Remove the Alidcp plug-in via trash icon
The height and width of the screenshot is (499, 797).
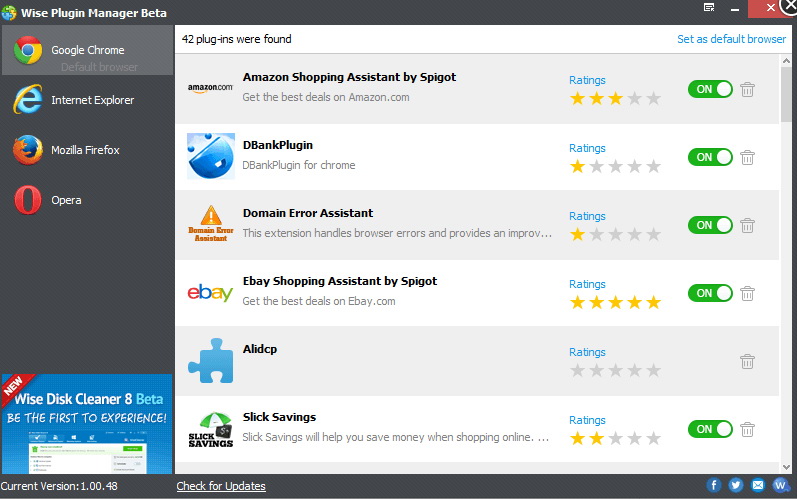tap(747, 361)
